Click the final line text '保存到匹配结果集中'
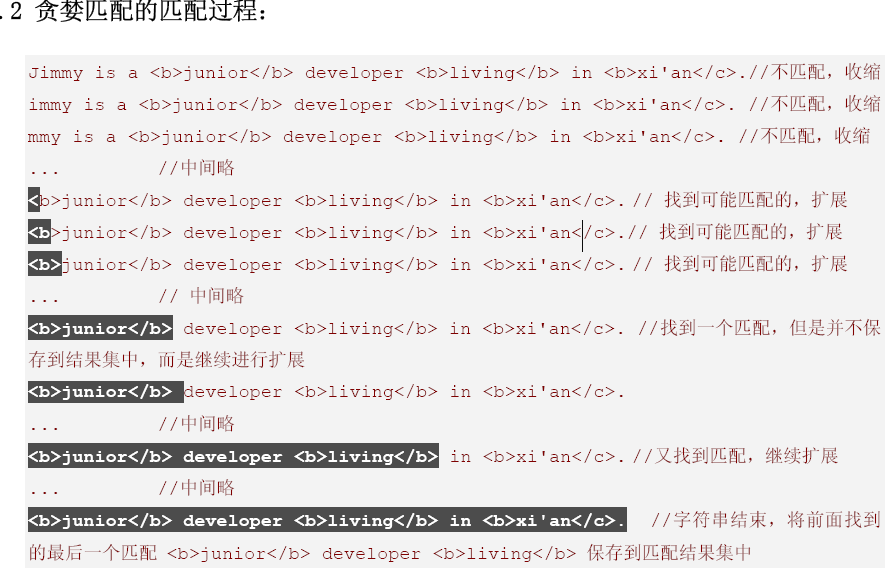The height and width of the screenshot is (576, 888). tap(669, 552)
